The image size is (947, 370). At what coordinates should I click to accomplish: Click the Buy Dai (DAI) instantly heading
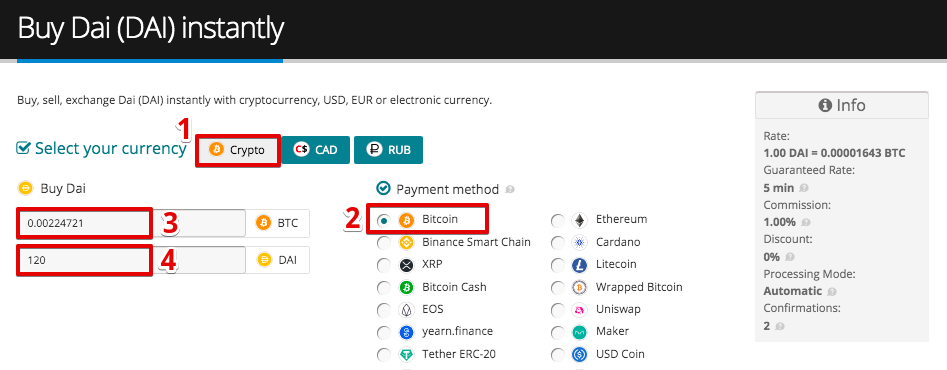(150, 28)
